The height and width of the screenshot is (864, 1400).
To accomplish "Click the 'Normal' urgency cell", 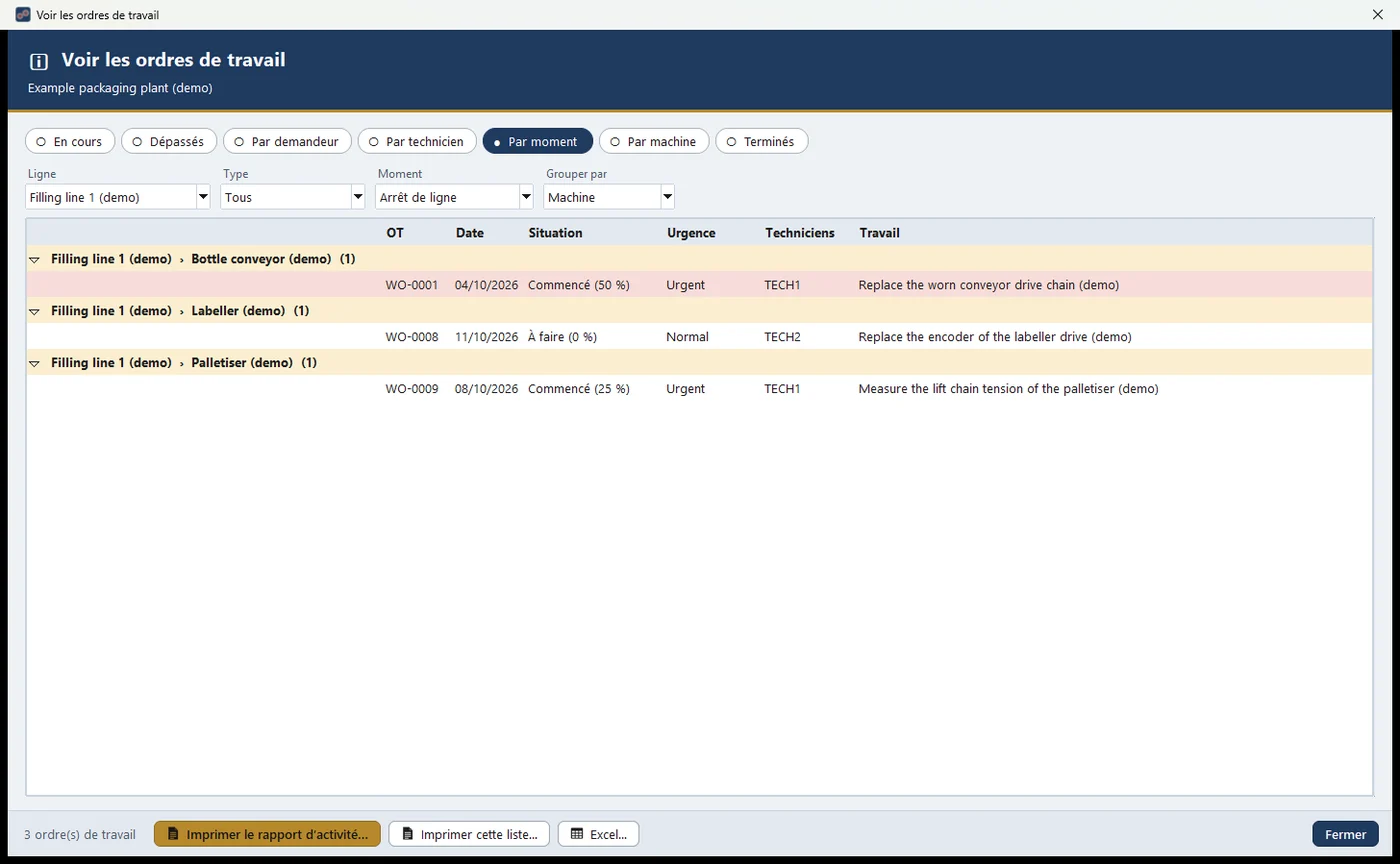I will pyautogui.click(x=687, y=337).
